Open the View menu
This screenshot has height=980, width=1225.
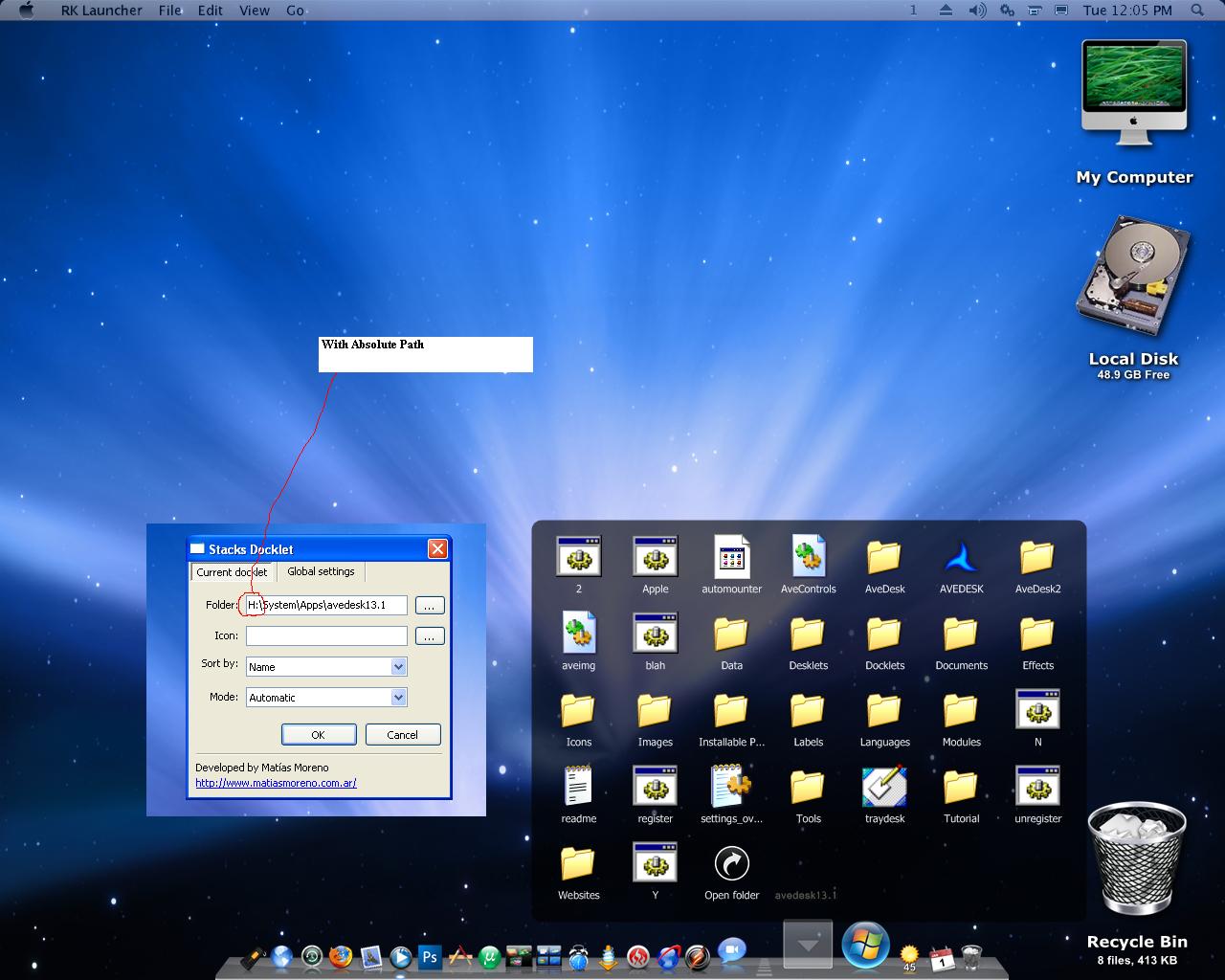click(x=254, y=11)
